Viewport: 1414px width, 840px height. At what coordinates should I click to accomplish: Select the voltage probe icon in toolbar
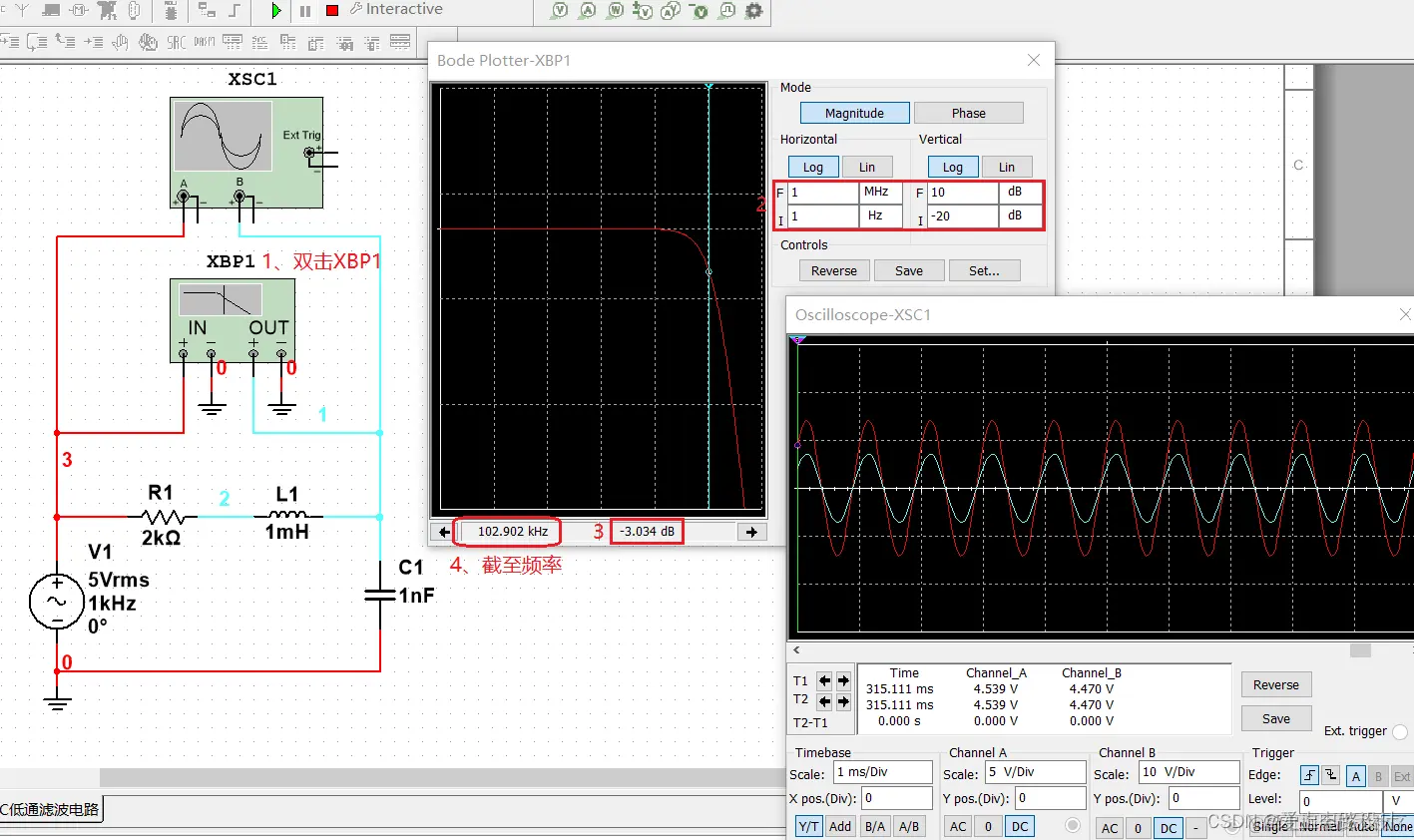pos(560,11)
